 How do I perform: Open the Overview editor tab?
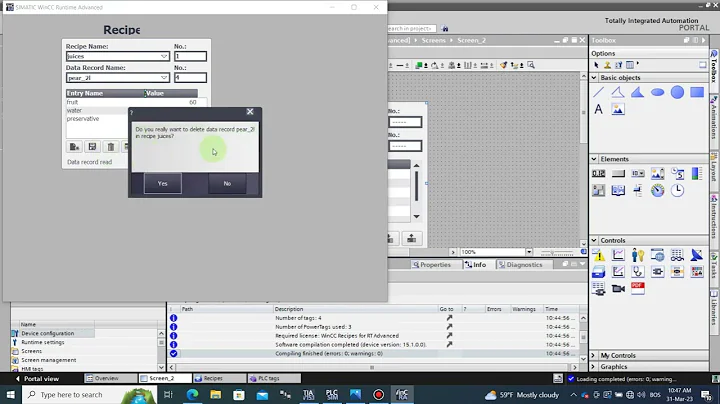(x=110, y=378)
